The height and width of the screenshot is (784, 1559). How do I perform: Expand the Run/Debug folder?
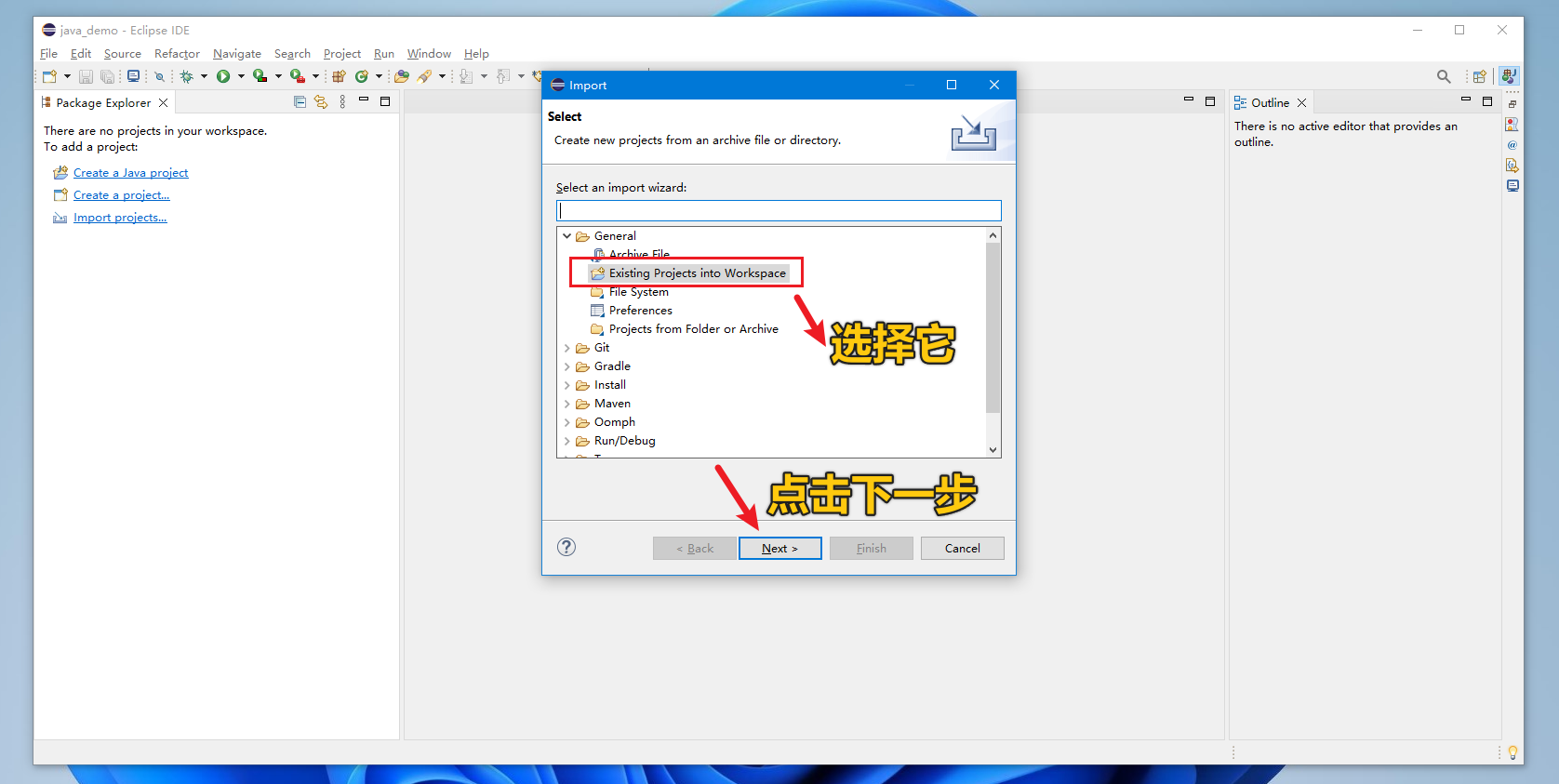(x=566, y=441)
